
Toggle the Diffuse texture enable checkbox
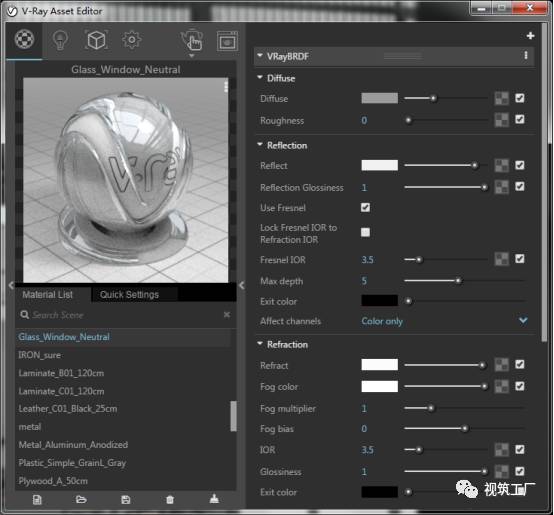click(520, 98)
